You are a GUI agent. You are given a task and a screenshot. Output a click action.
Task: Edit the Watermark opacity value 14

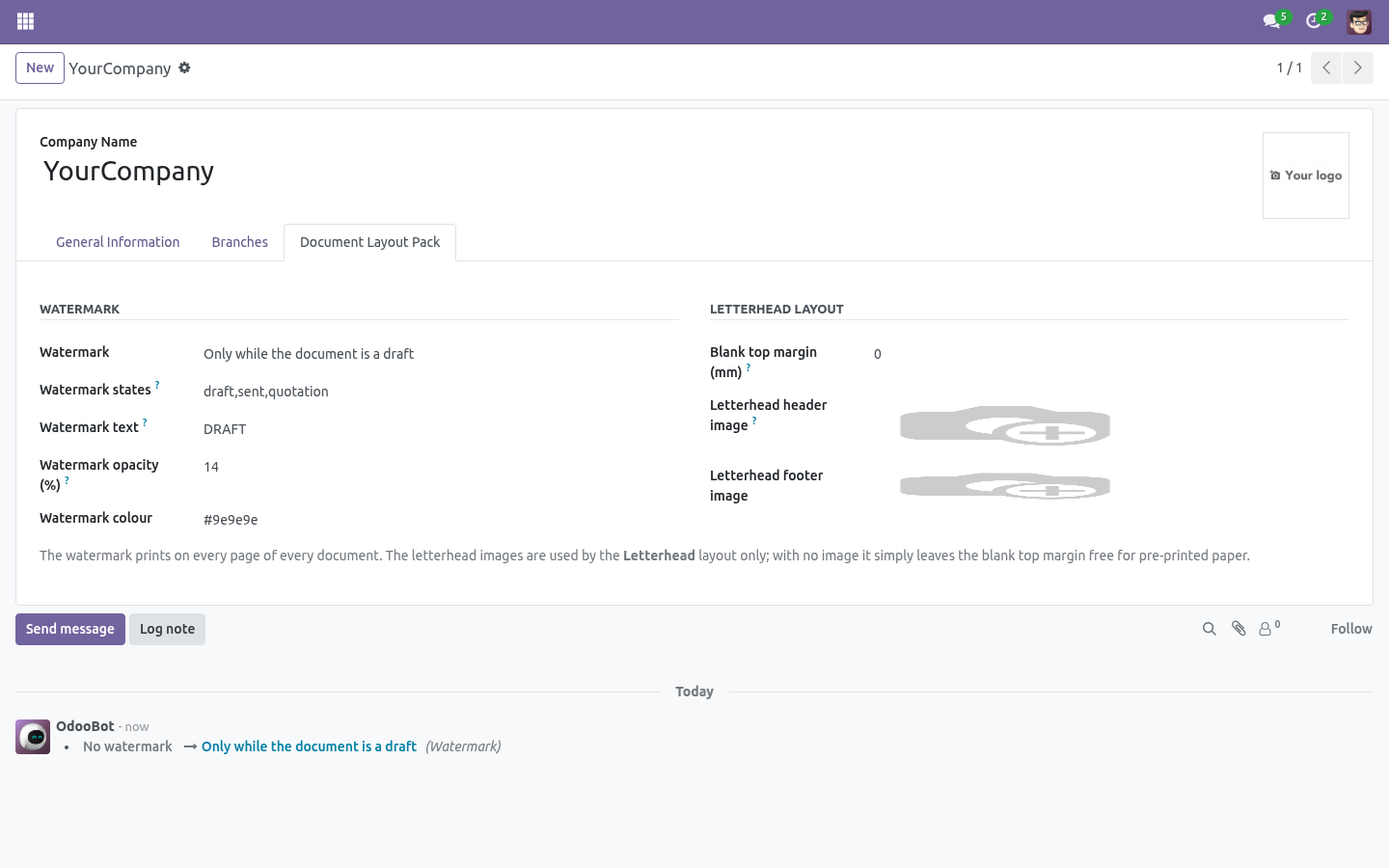click(441, 467)
